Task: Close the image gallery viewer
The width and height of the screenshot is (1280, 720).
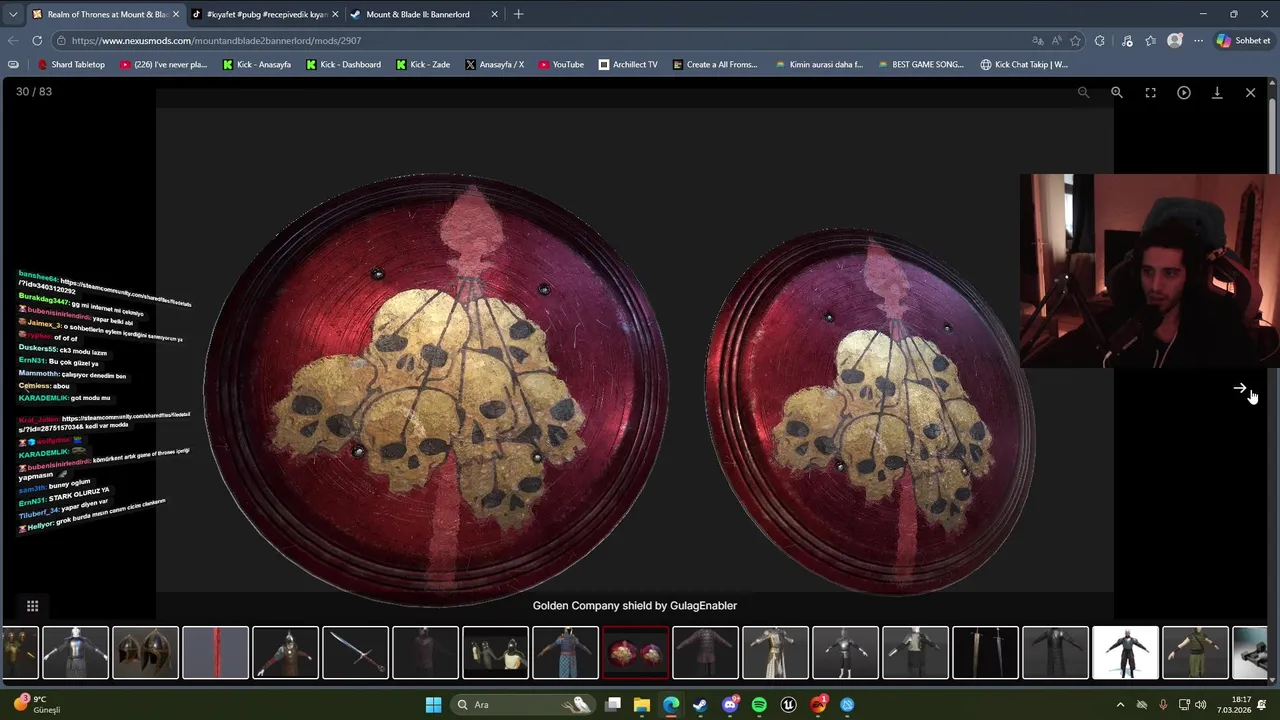Action: (x=1250, y=92)
